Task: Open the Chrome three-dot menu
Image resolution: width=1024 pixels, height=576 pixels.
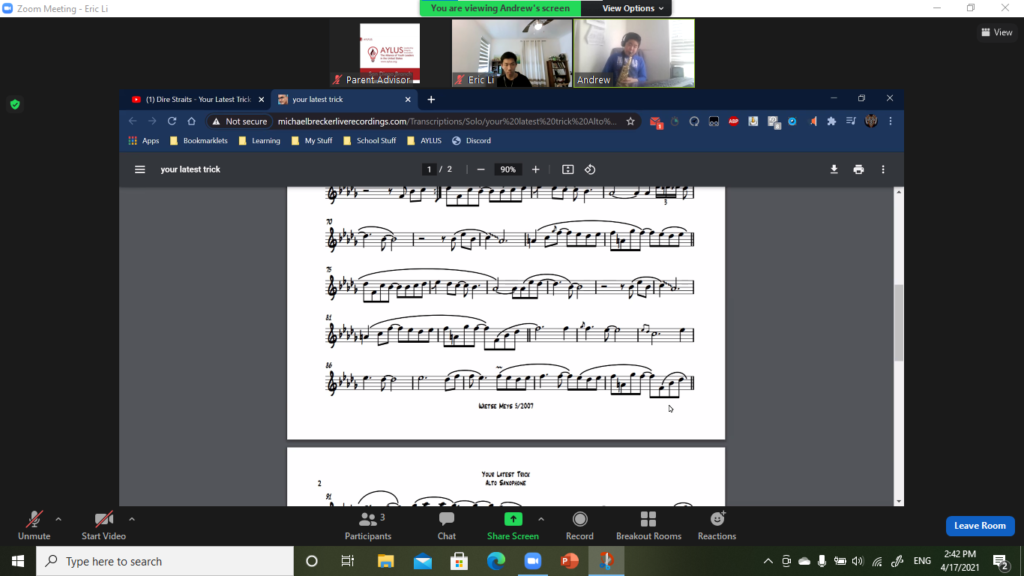Action: coord(890,121)
